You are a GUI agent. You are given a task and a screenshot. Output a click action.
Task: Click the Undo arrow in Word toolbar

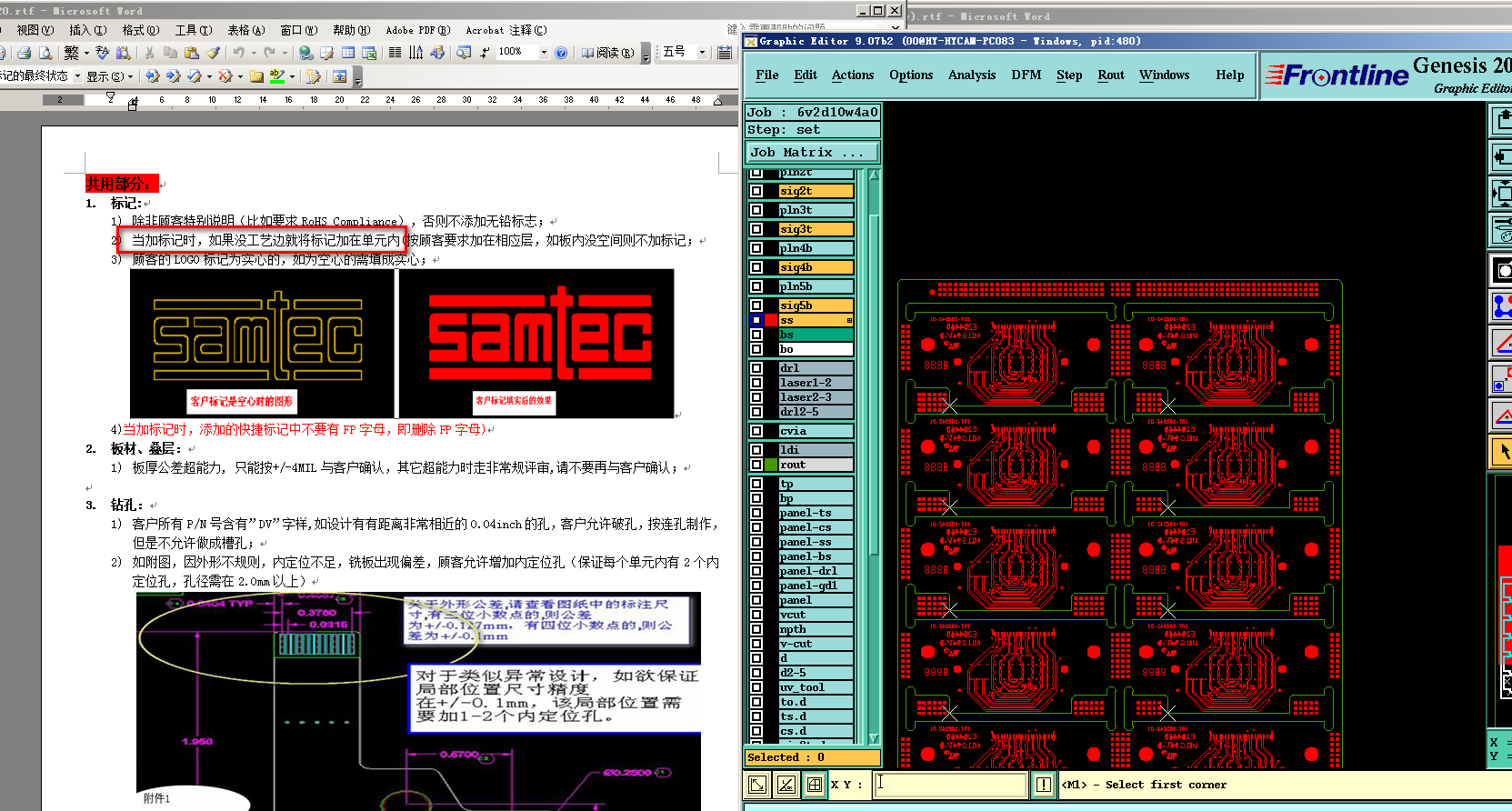[238, 53]
